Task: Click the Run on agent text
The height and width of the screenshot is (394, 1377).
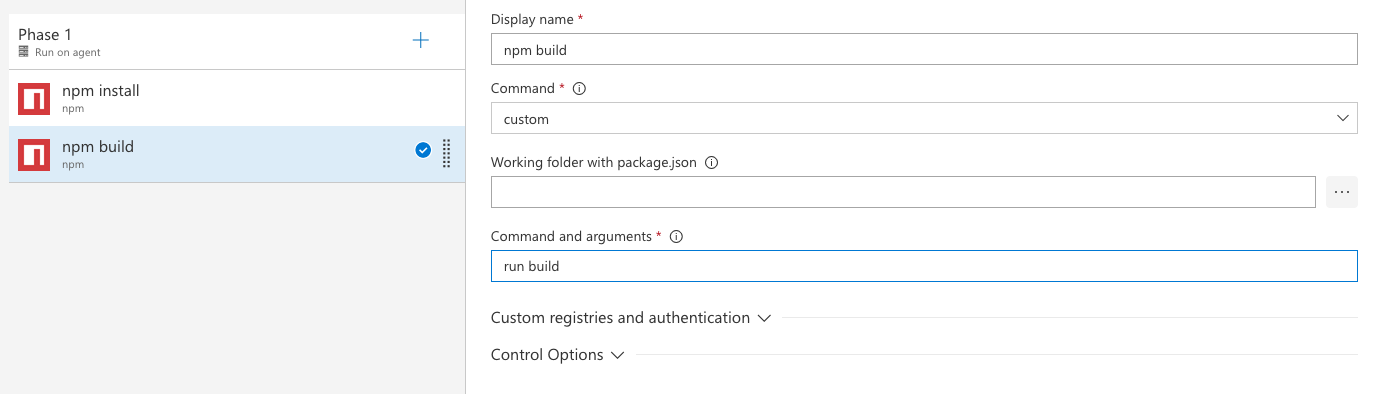Action: [x=68, y=52]
